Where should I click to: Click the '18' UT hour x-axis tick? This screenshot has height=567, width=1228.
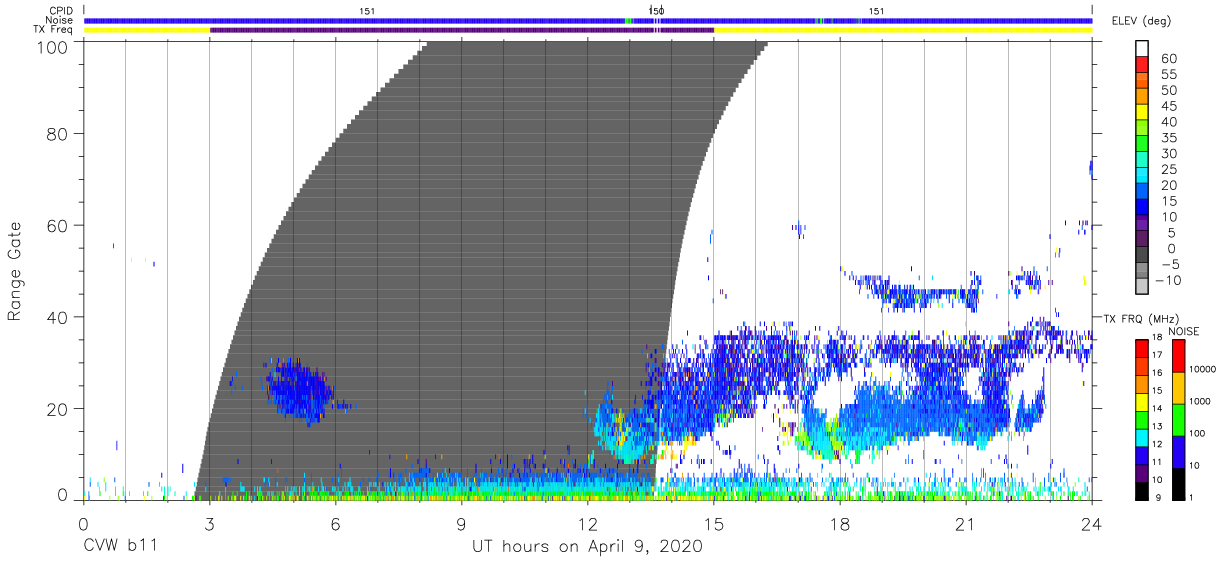[840, 523]
